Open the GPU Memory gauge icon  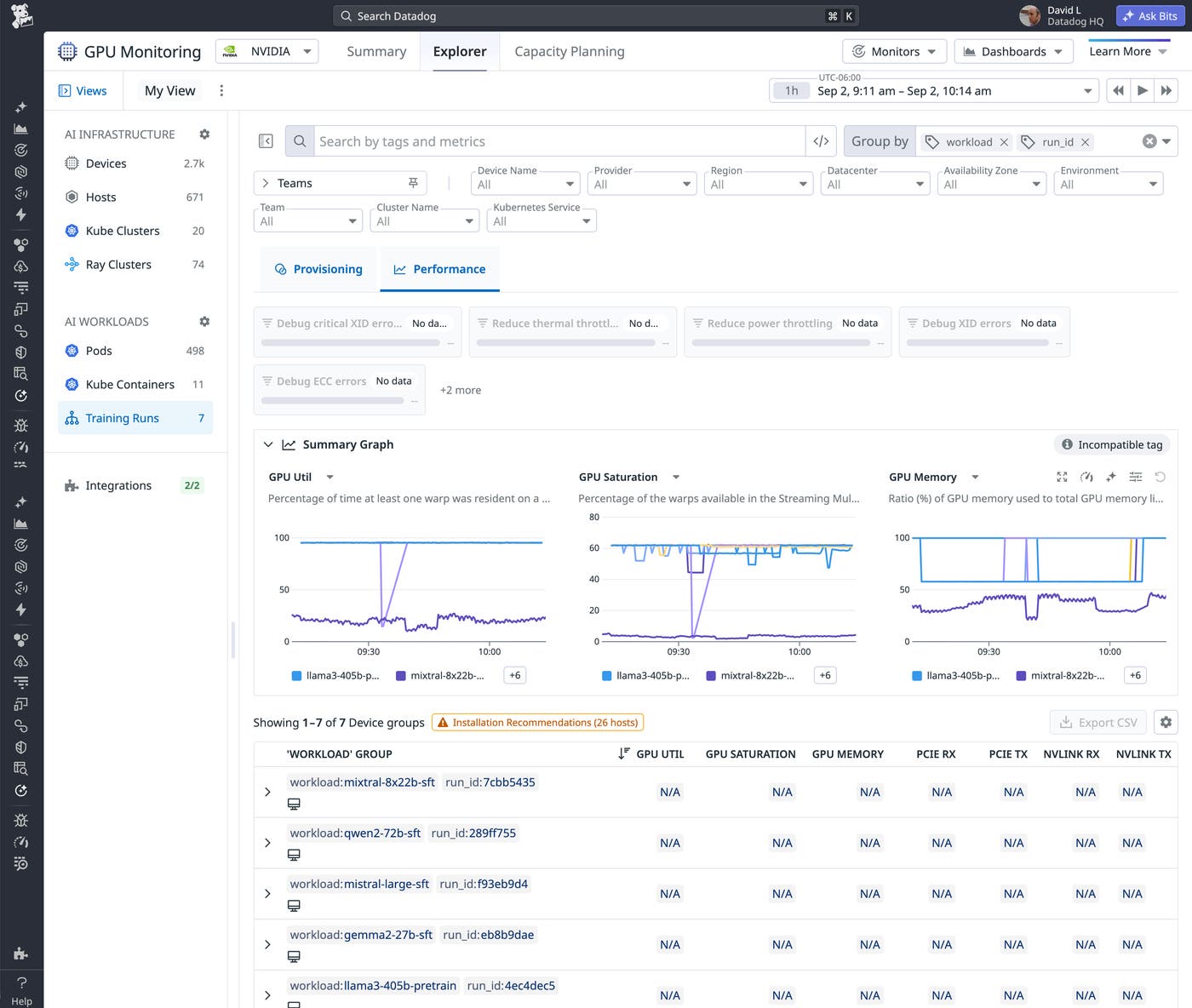[x=1086, y=478]
